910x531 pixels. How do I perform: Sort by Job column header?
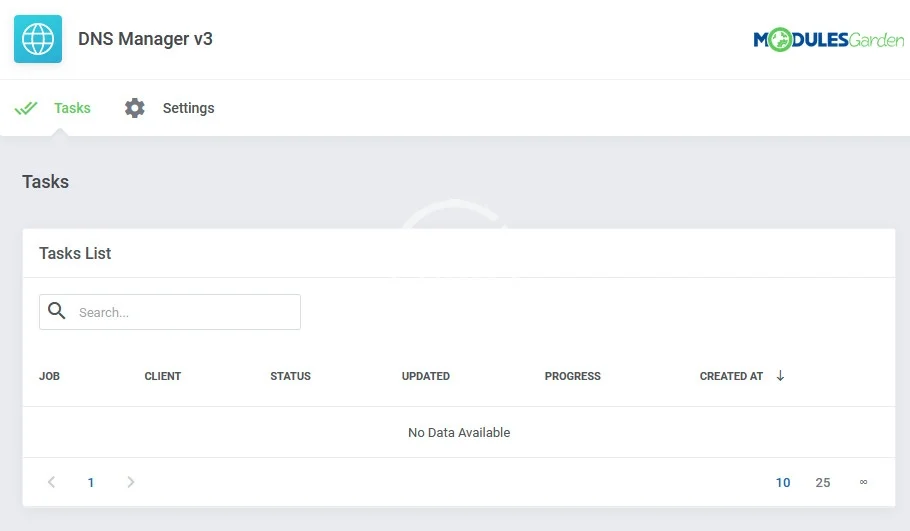click(x=49, y=376)
